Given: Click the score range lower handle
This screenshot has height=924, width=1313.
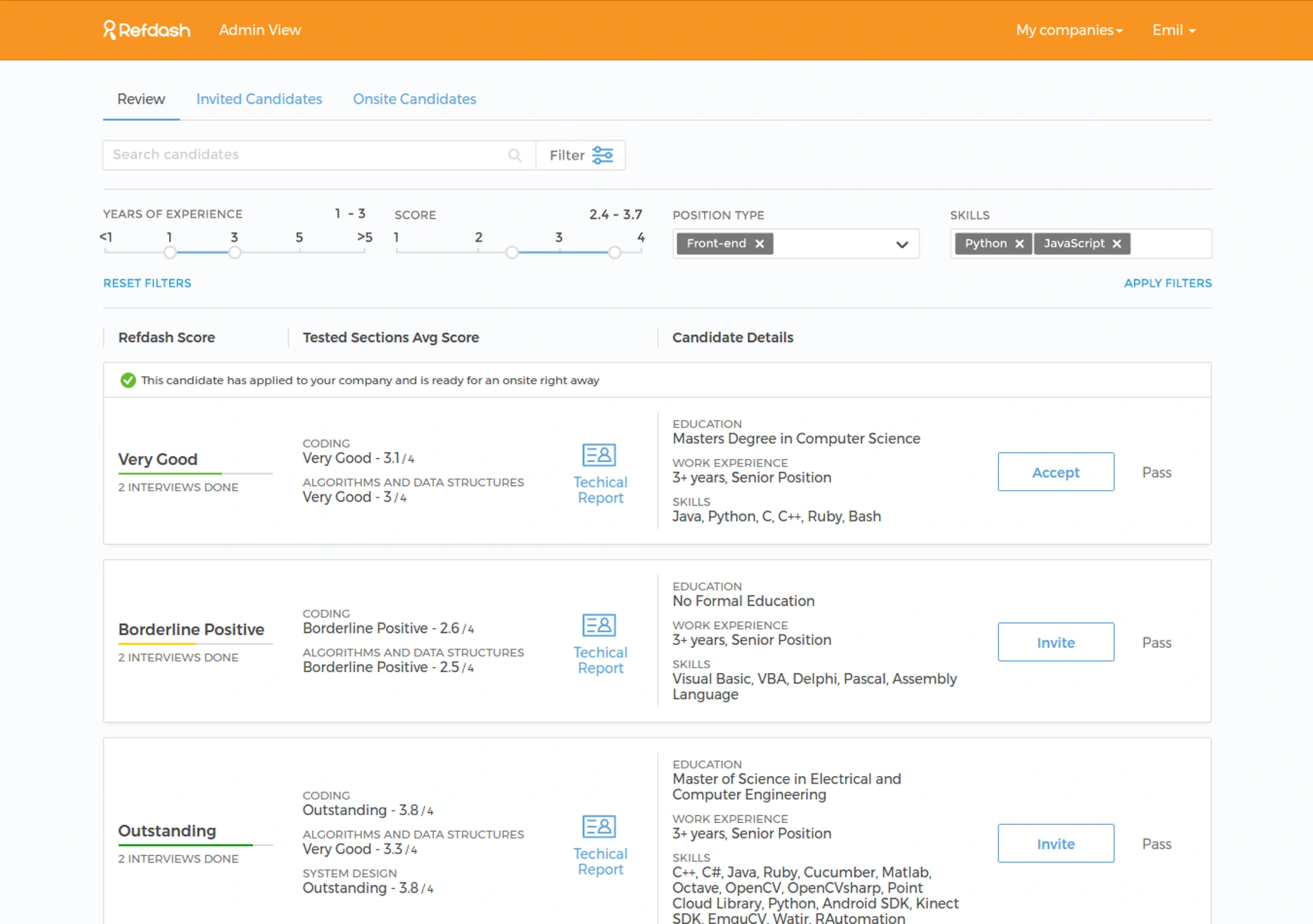Looking at the screenshot, I should pyautogui.click(x=512, y=252).
